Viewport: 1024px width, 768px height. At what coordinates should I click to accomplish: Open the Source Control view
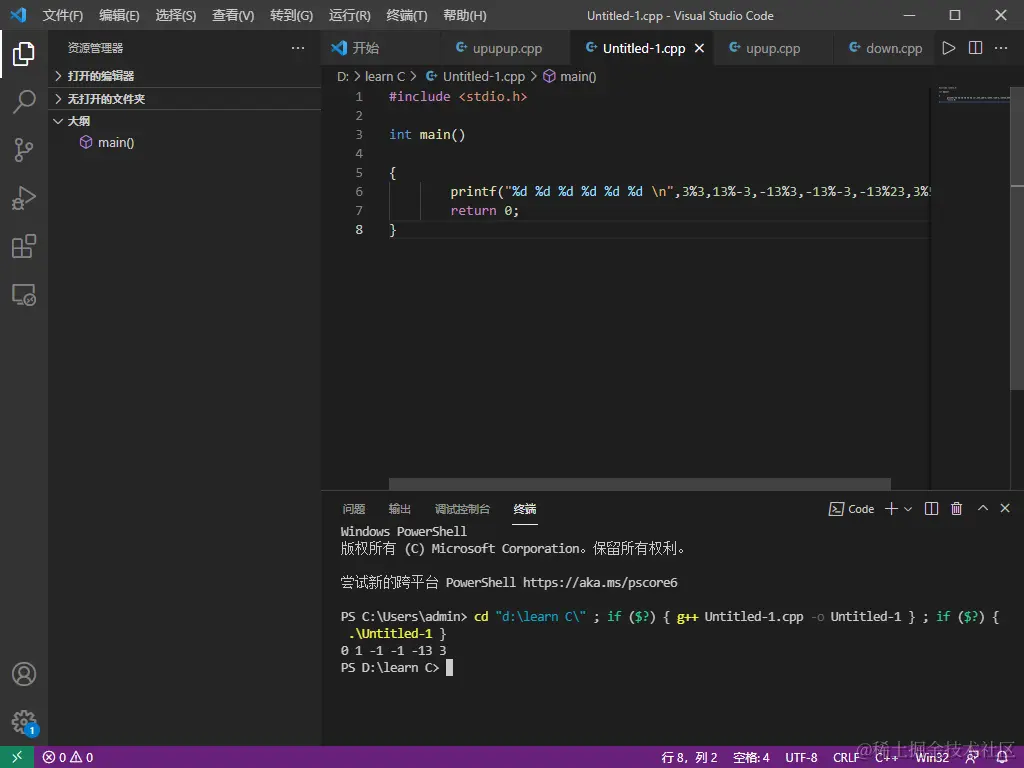point(24,150)
